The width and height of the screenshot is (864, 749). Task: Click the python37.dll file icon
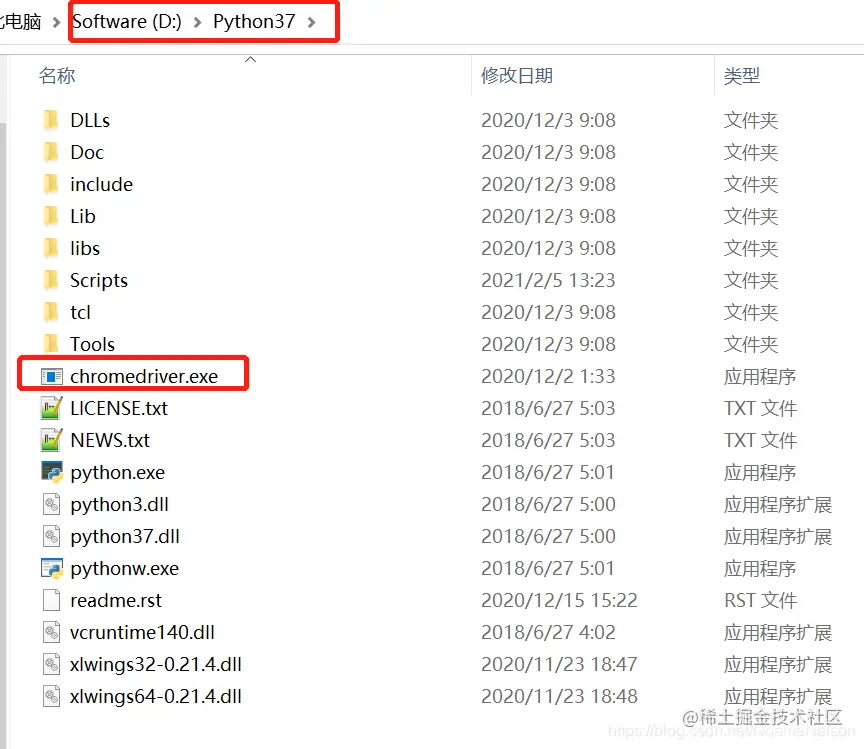(x=51, y=536)
